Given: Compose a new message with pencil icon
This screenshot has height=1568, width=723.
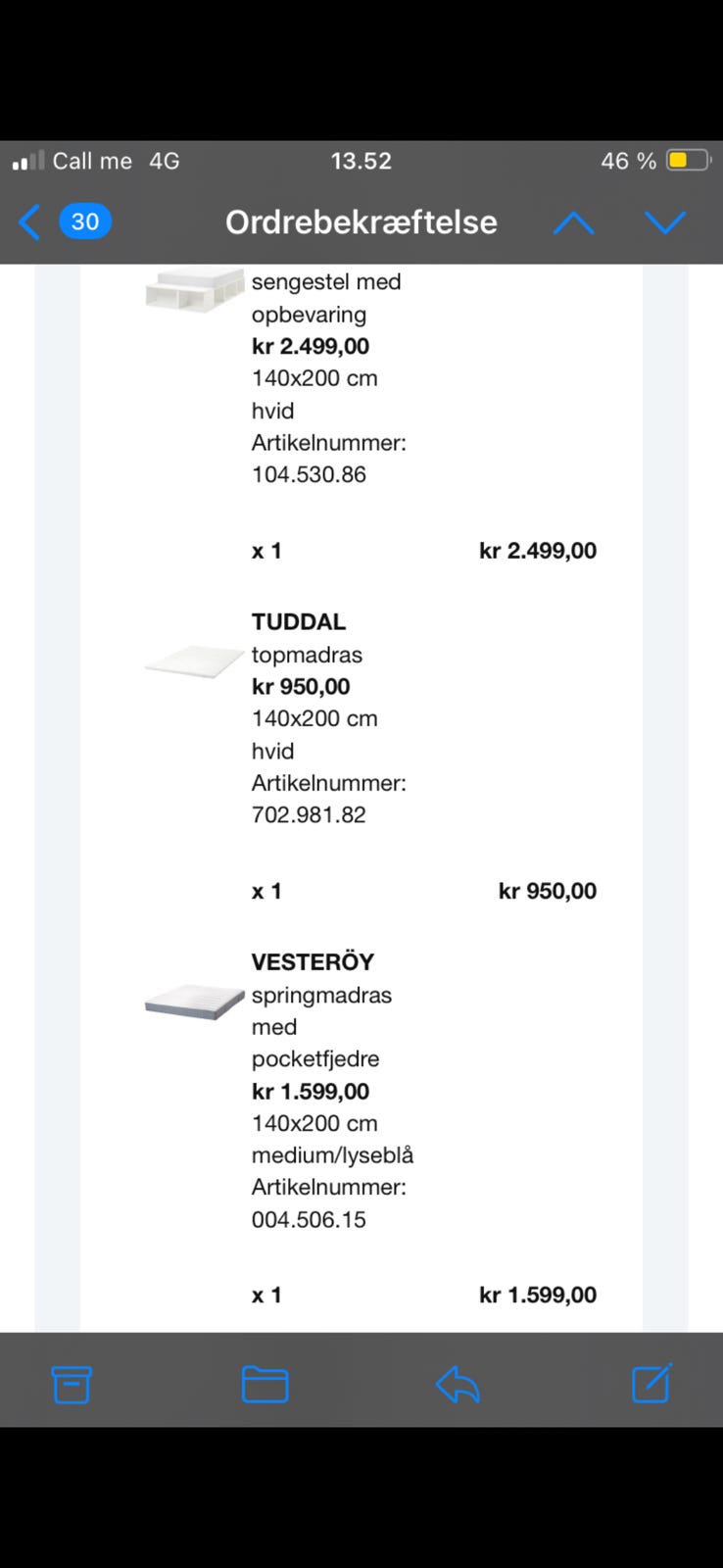Looking at the screenshot, I should click(x=651, y=1383).
